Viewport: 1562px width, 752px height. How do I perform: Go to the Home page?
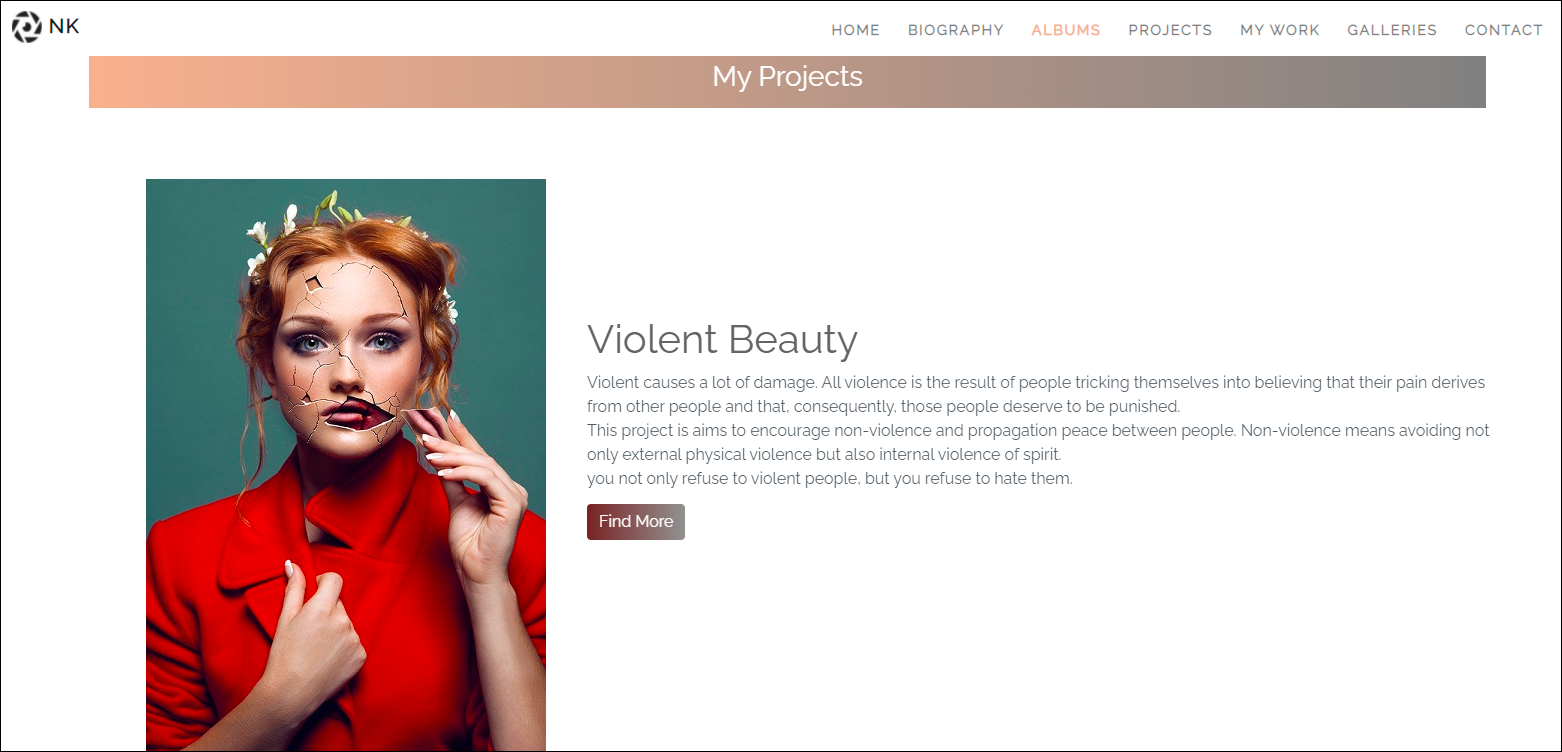click(x=855, y=30)
